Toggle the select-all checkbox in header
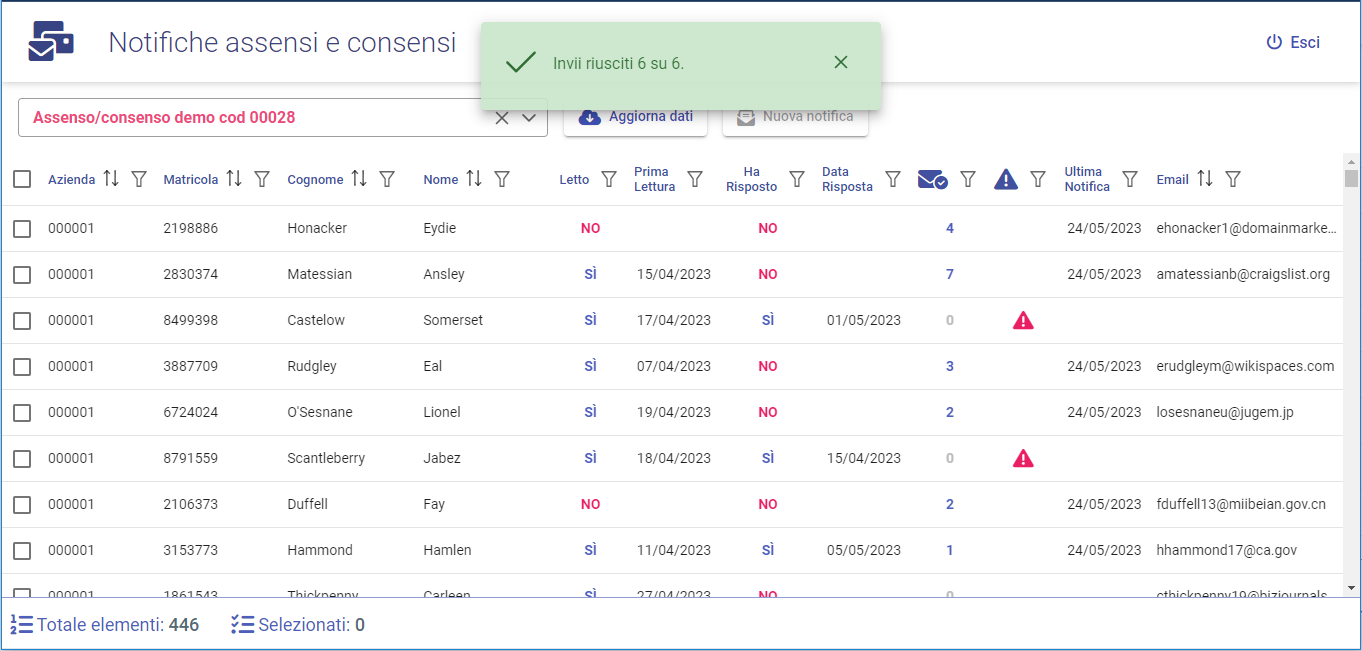Image resolution: width=1362 pixels, height=651 pixels. 22,179
